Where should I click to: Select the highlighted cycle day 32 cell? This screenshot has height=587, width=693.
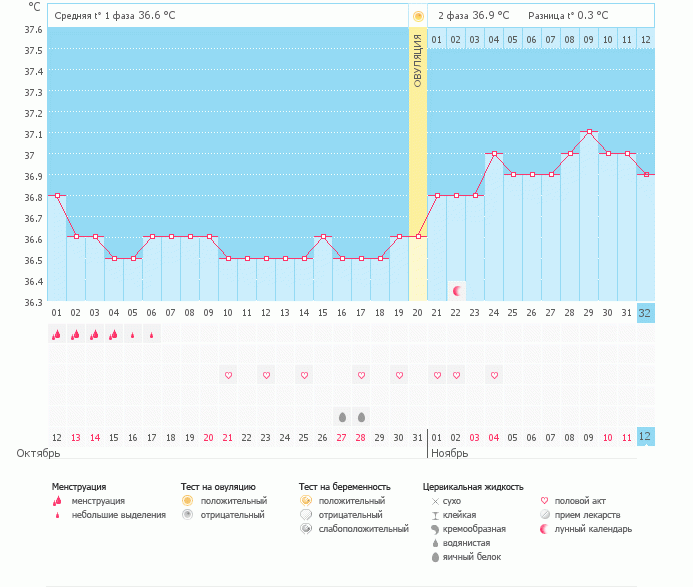645,312
